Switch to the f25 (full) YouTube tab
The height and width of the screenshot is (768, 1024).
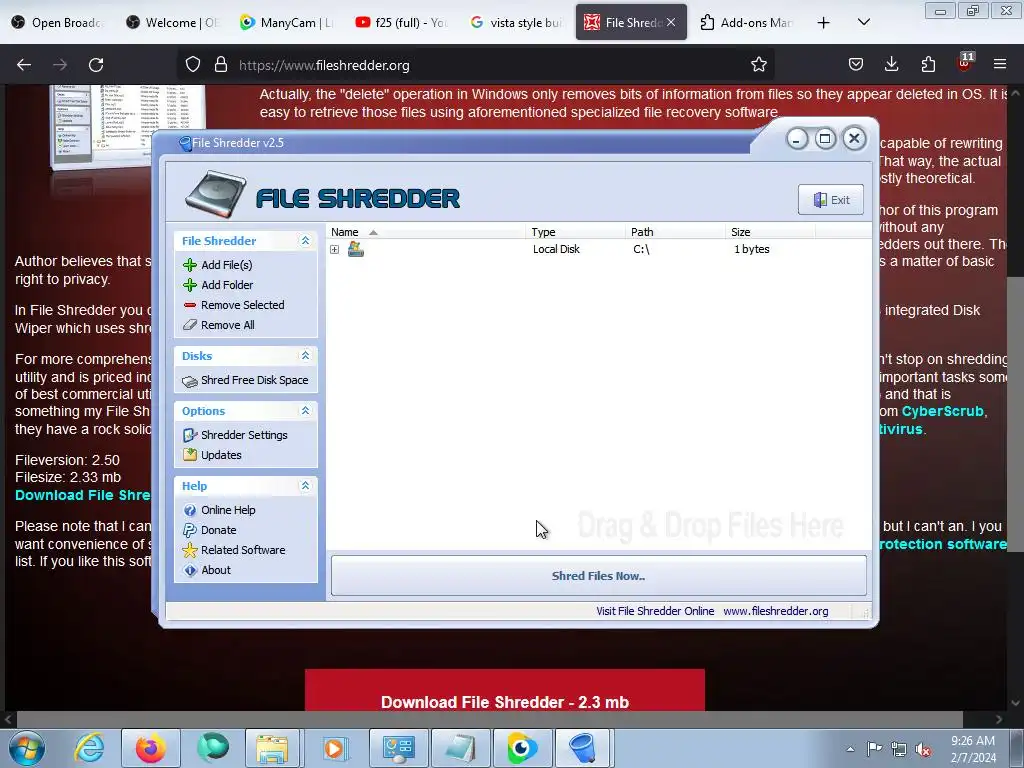(401, 22)
